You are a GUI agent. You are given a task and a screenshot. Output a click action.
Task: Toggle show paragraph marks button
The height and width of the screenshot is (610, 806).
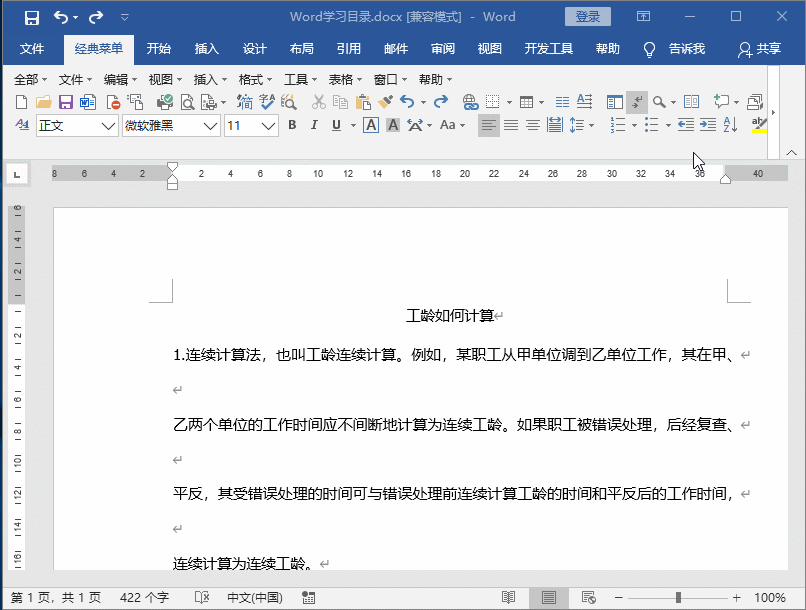[x=637, y=102]
